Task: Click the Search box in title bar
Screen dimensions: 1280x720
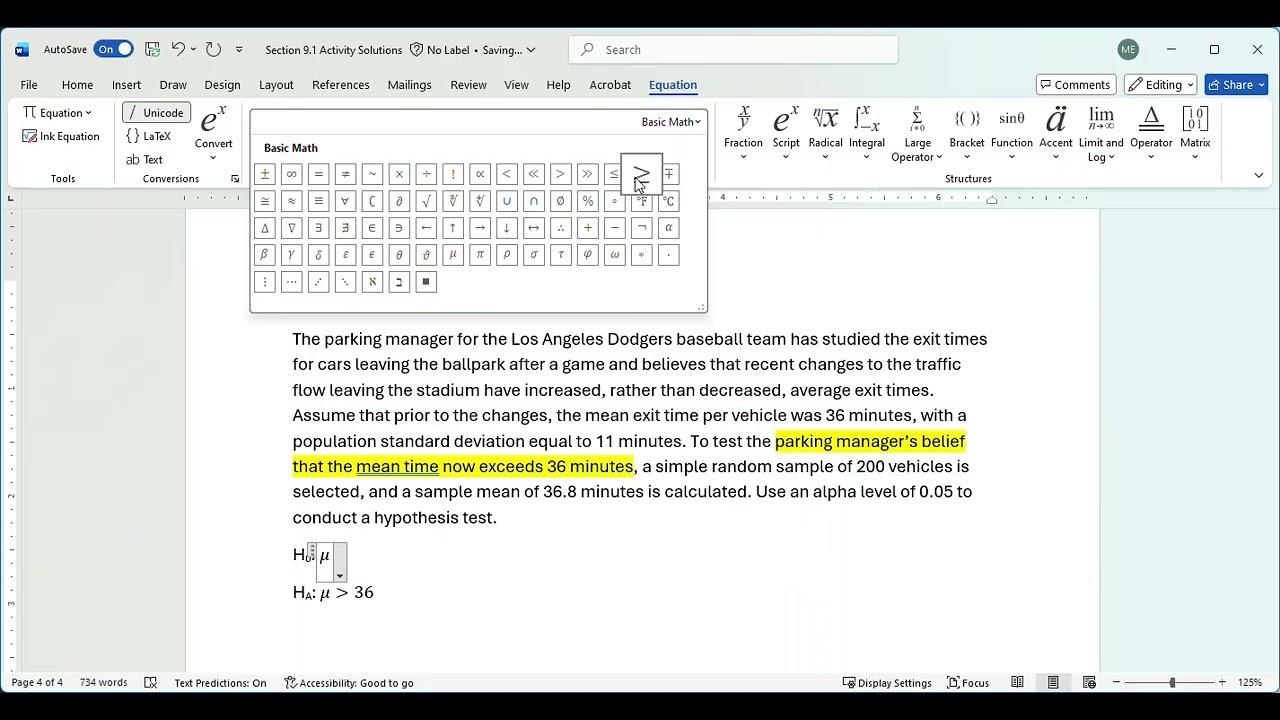Action: 733,50
